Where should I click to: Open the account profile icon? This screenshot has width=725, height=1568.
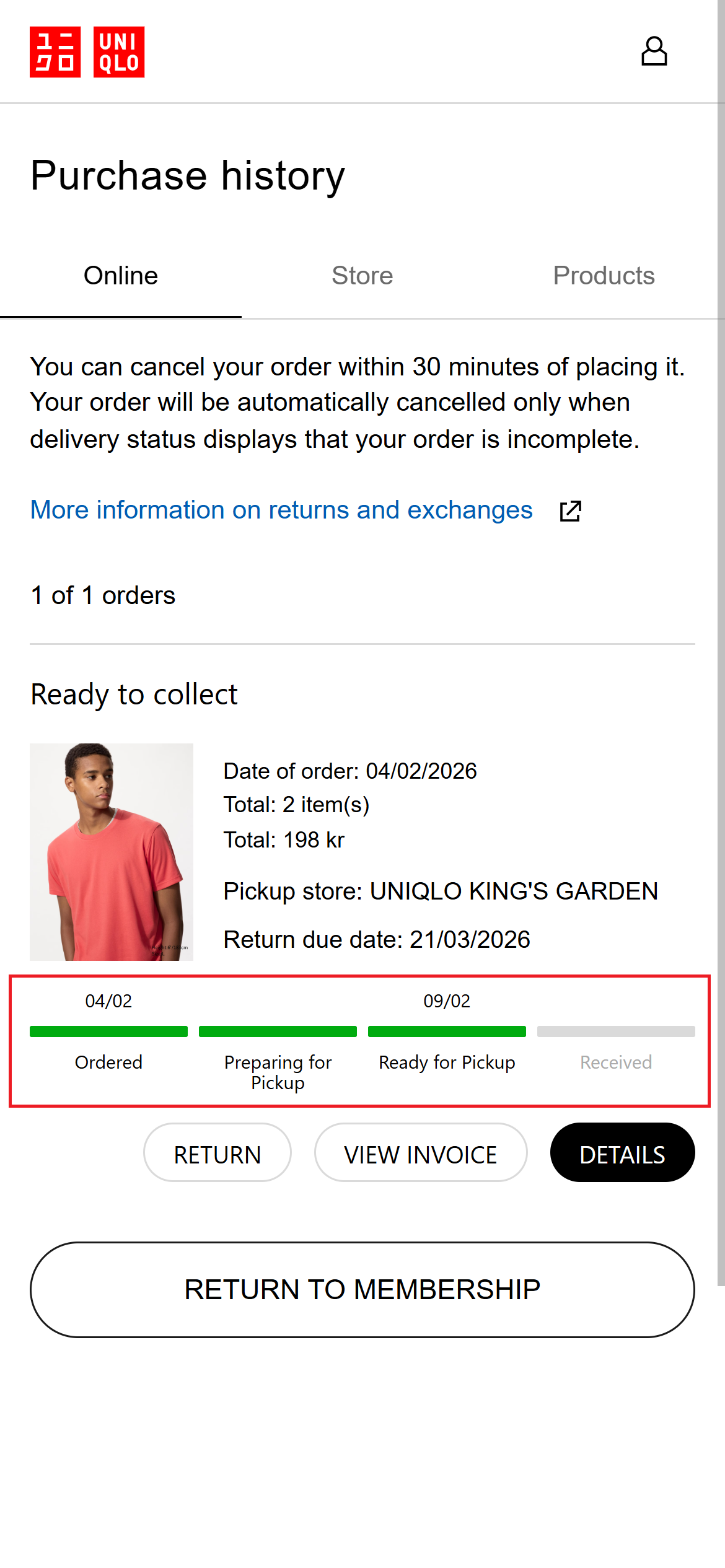[654, 51]
